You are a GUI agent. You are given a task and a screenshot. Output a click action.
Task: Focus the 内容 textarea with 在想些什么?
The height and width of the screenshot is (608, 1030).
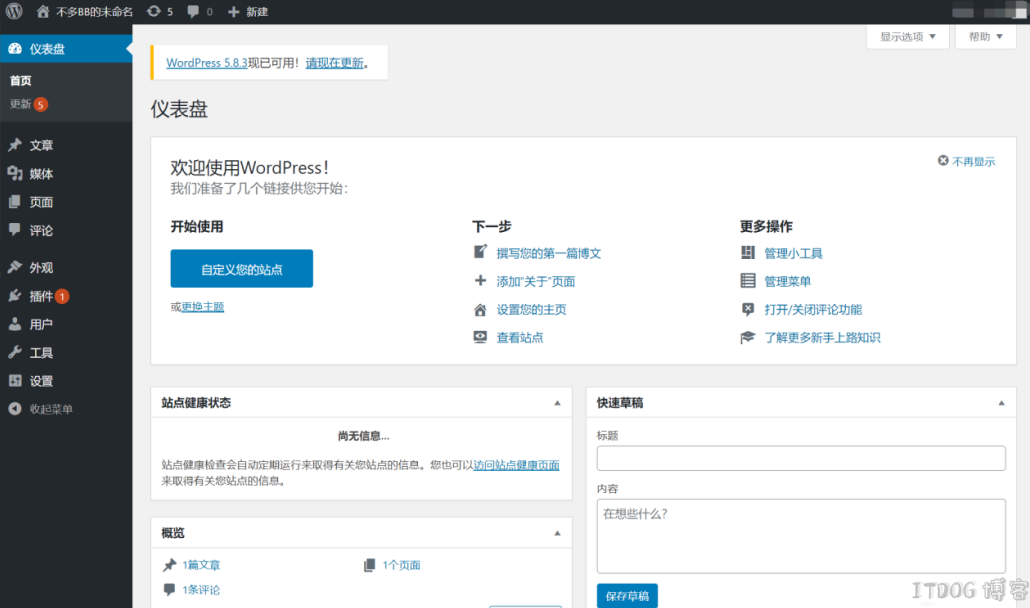pos(801,536)
